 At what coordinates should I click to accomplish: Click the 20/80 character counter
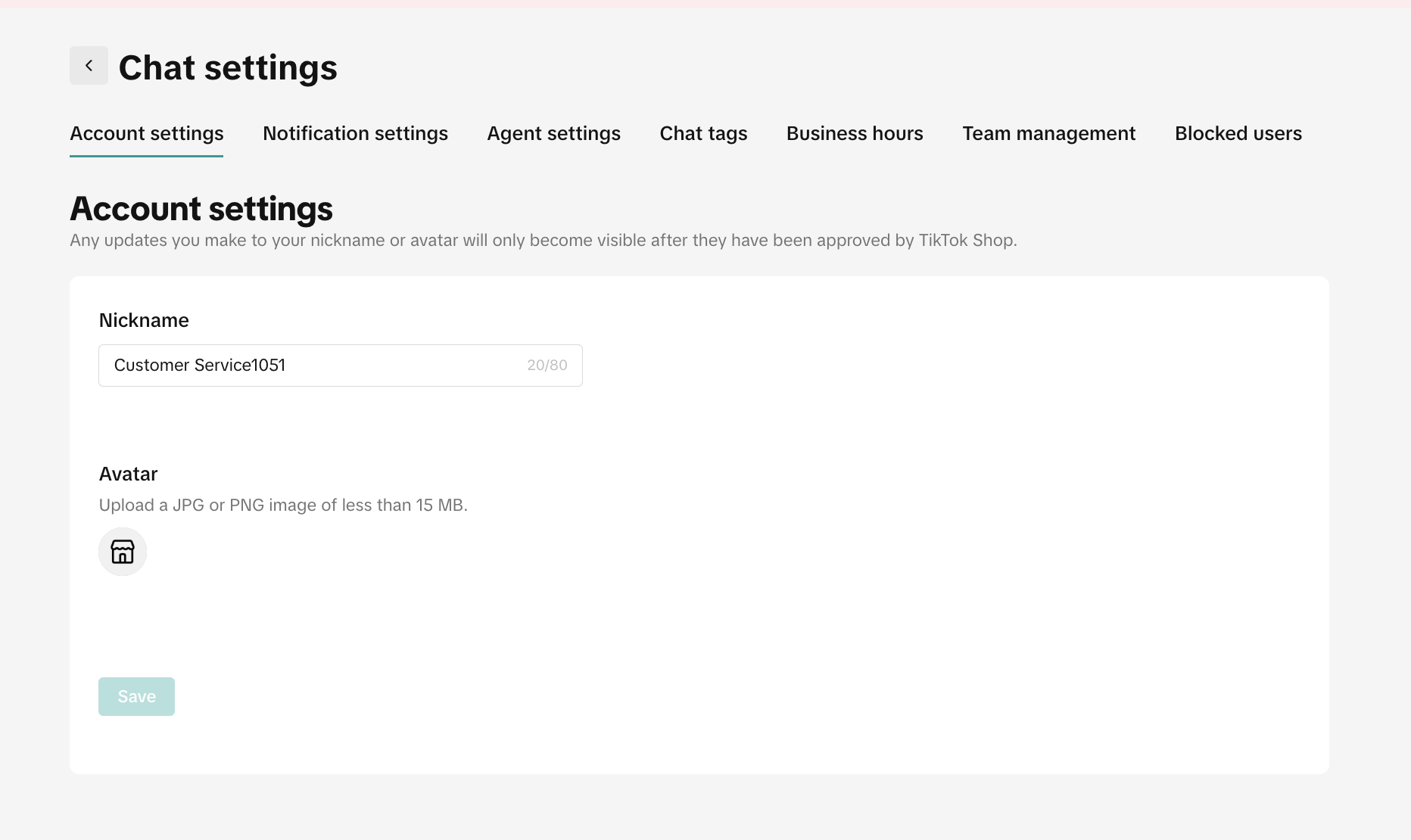coord(547,366)
